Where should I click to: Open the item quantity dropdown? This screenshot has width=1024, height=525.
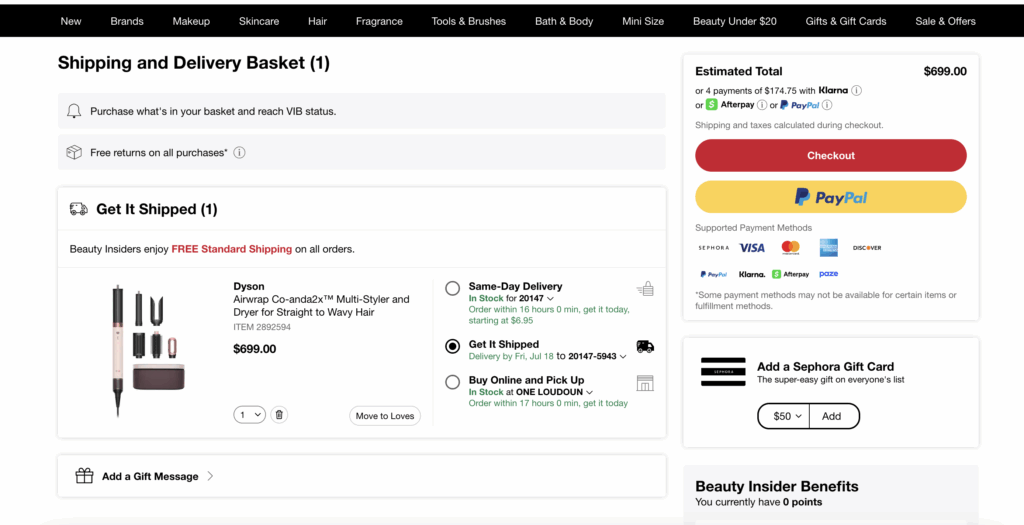click(250, 415)
